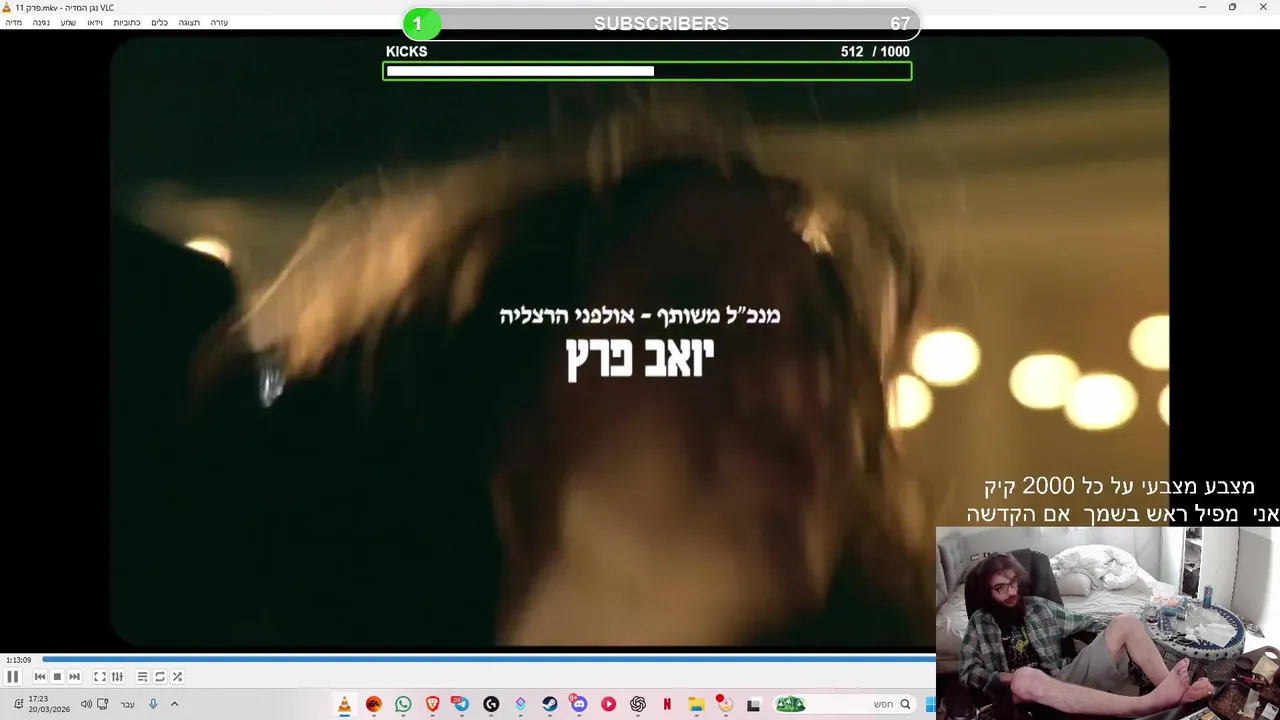Screen dimensions: 1280x720
Task: Click the microphone tray icon
Action: pos(153,704)
